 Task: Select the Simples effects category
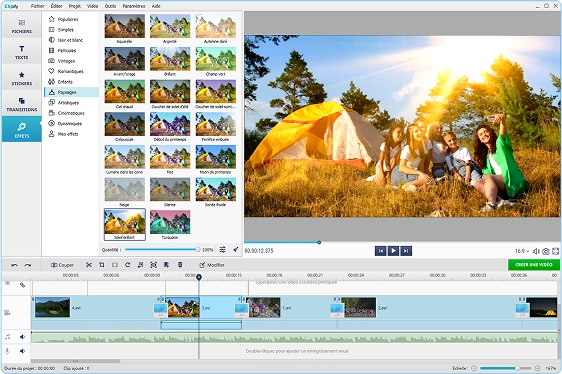71,30
